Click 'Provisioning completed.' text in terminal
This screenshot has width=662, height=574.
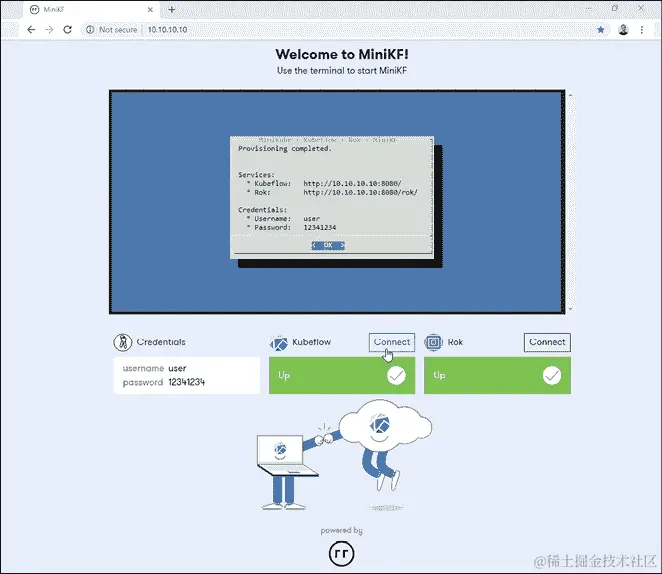pos(285,149)
